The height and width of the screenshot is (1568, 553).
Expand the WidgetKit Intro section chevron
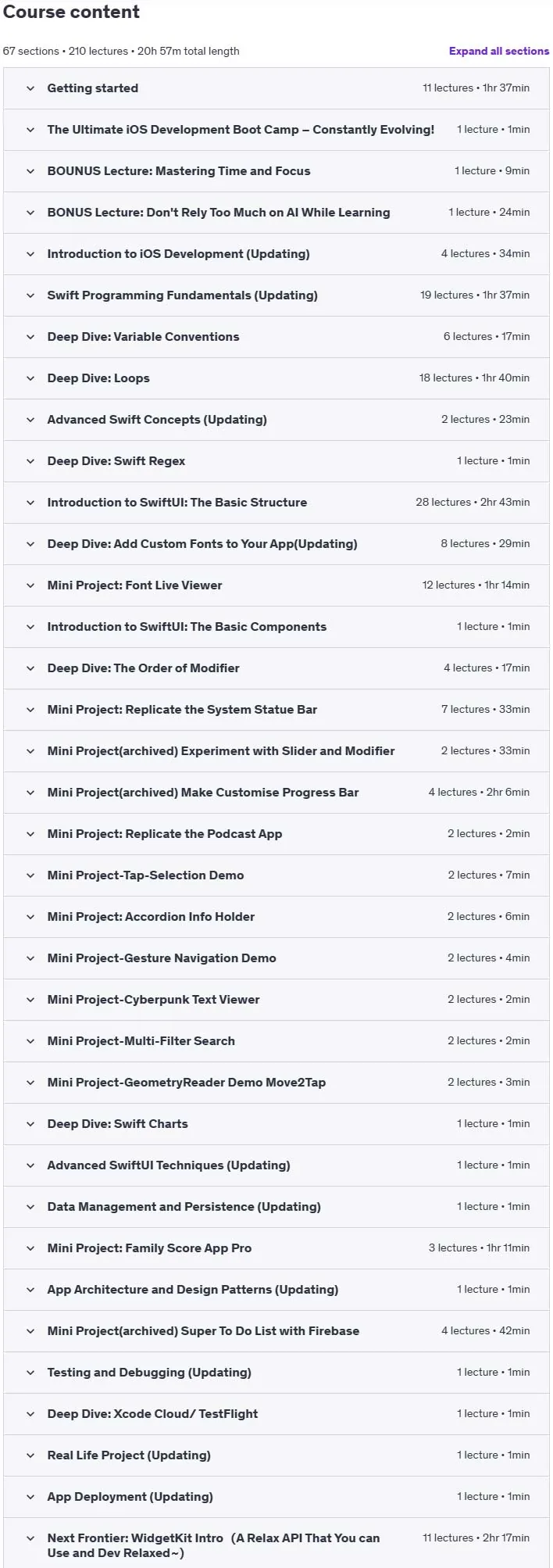[30, 1538]
